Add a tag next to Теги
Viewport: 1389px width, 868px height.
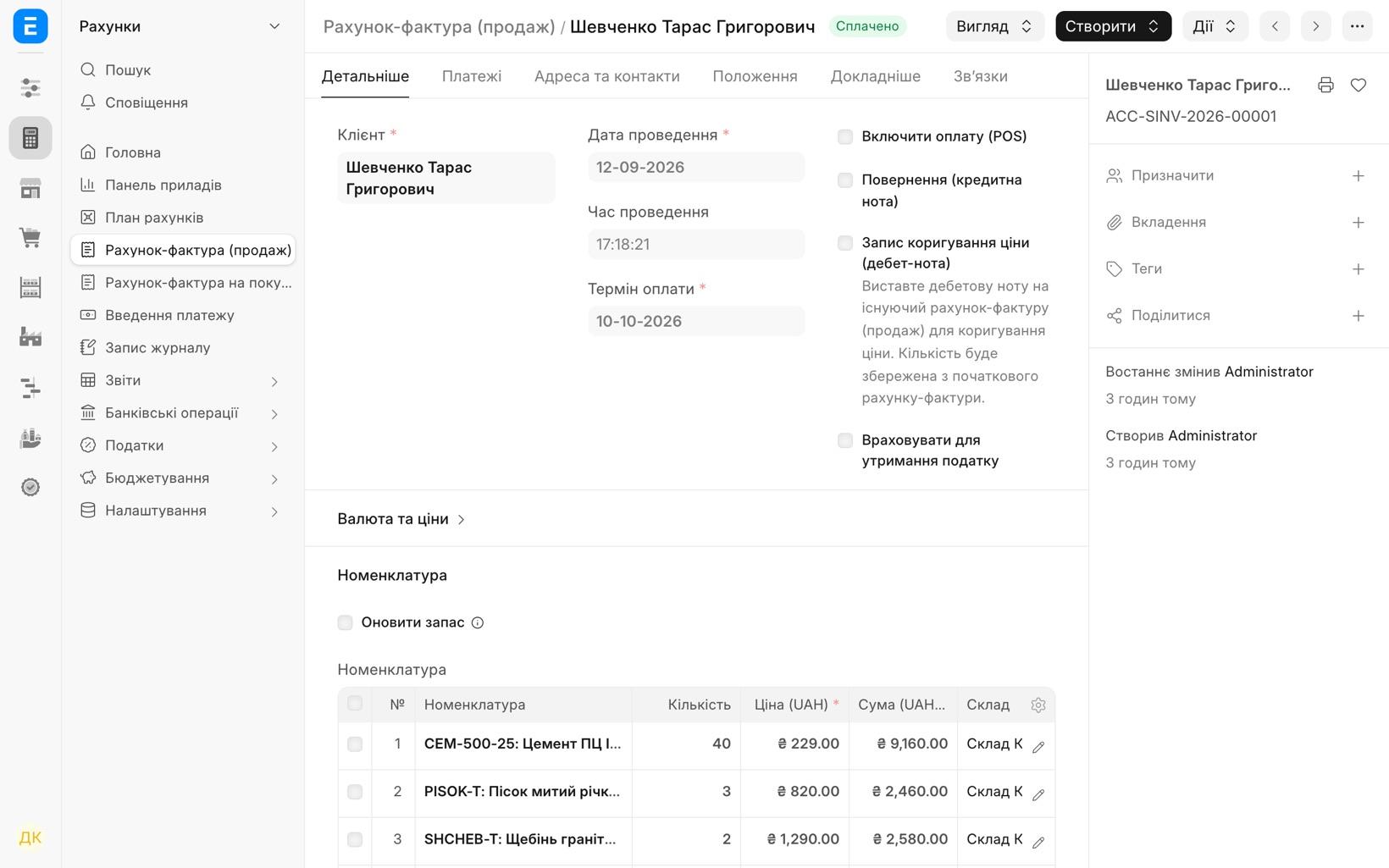[1358, 268]
